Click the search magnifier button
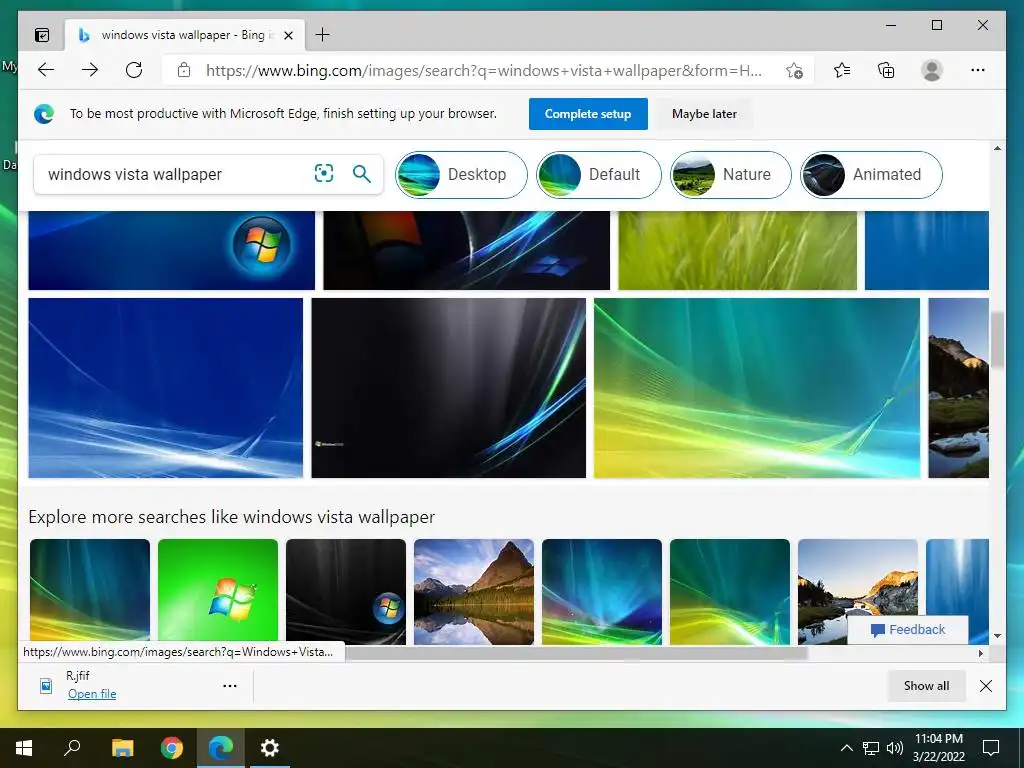The width and height of the screenshot is (1024, 768). click(x=362, y=173)
